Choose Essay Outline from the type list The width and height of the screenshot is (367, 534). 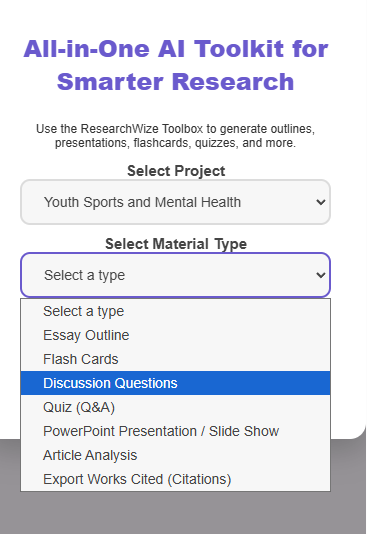click(x=175, y=335)
